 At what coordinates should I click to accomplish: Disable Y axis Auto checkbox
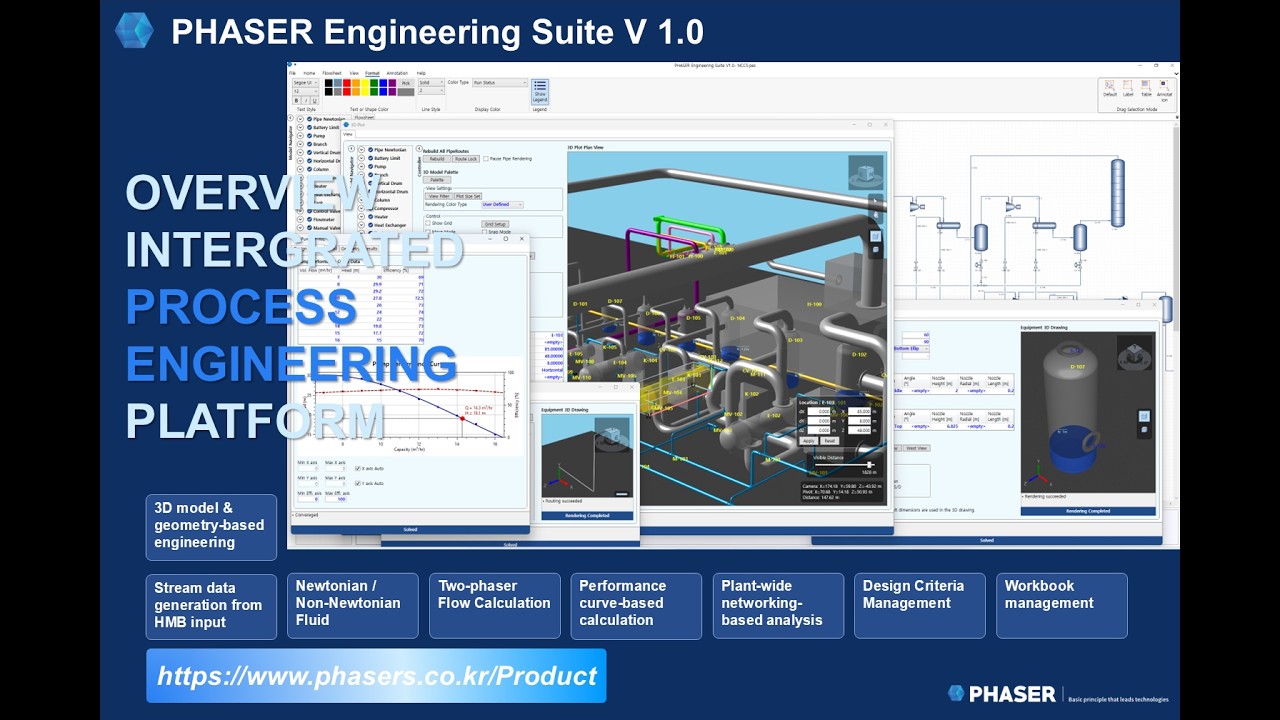pyautogui.click(x=357, y=483)
